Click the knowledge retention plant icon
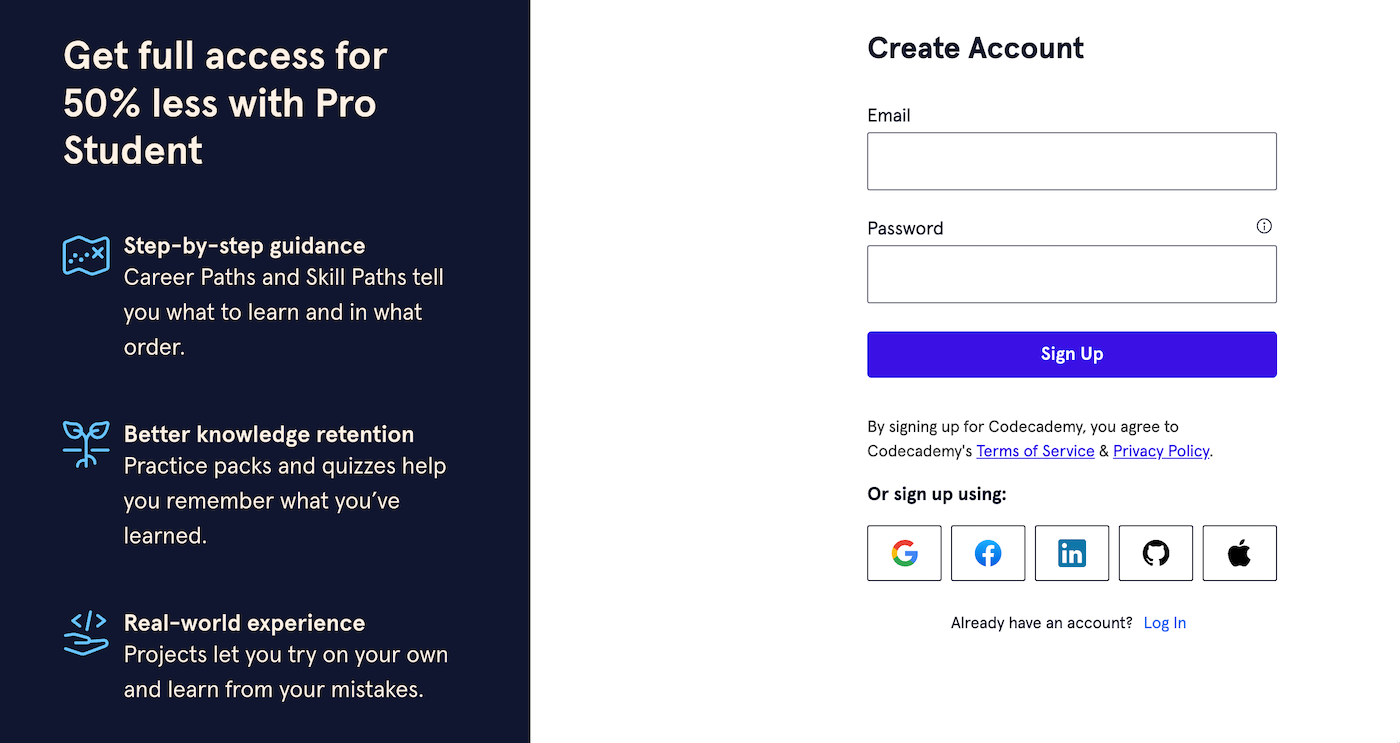Screen dimensions: 1400x743 point(86,444)
